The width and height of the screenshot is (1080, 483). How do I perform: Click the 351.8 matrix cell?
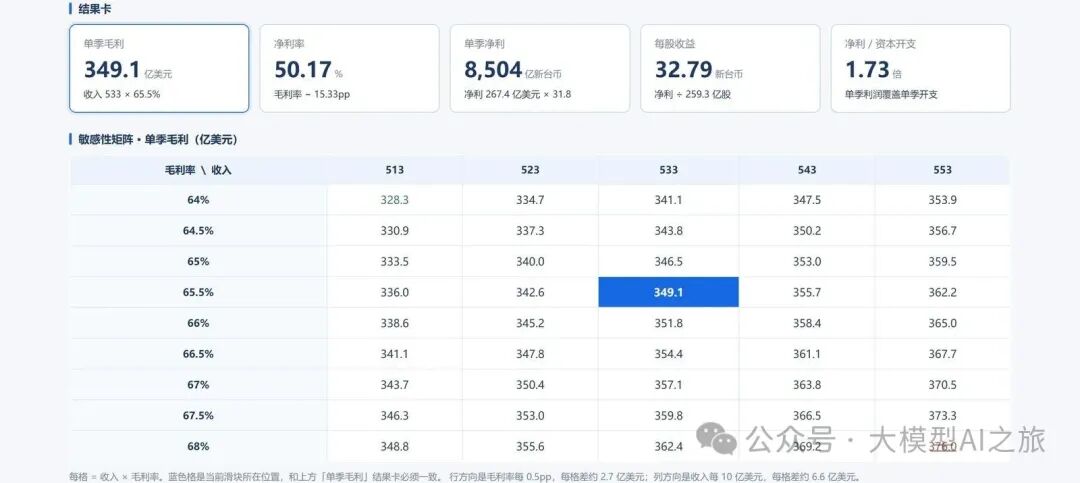668,323
